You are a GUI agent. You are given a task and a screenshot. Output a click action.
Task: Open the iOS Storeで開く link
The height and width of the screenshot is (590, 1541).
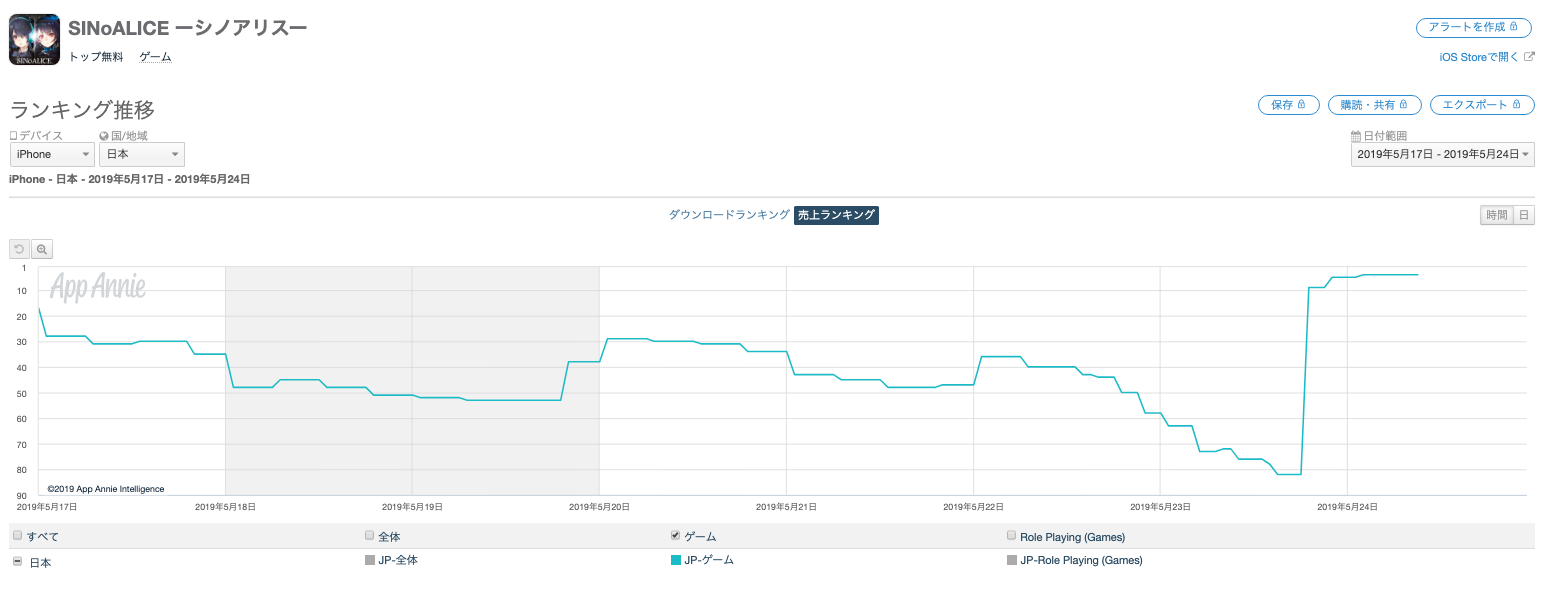pyautogui.click(x=1486, y=57)
